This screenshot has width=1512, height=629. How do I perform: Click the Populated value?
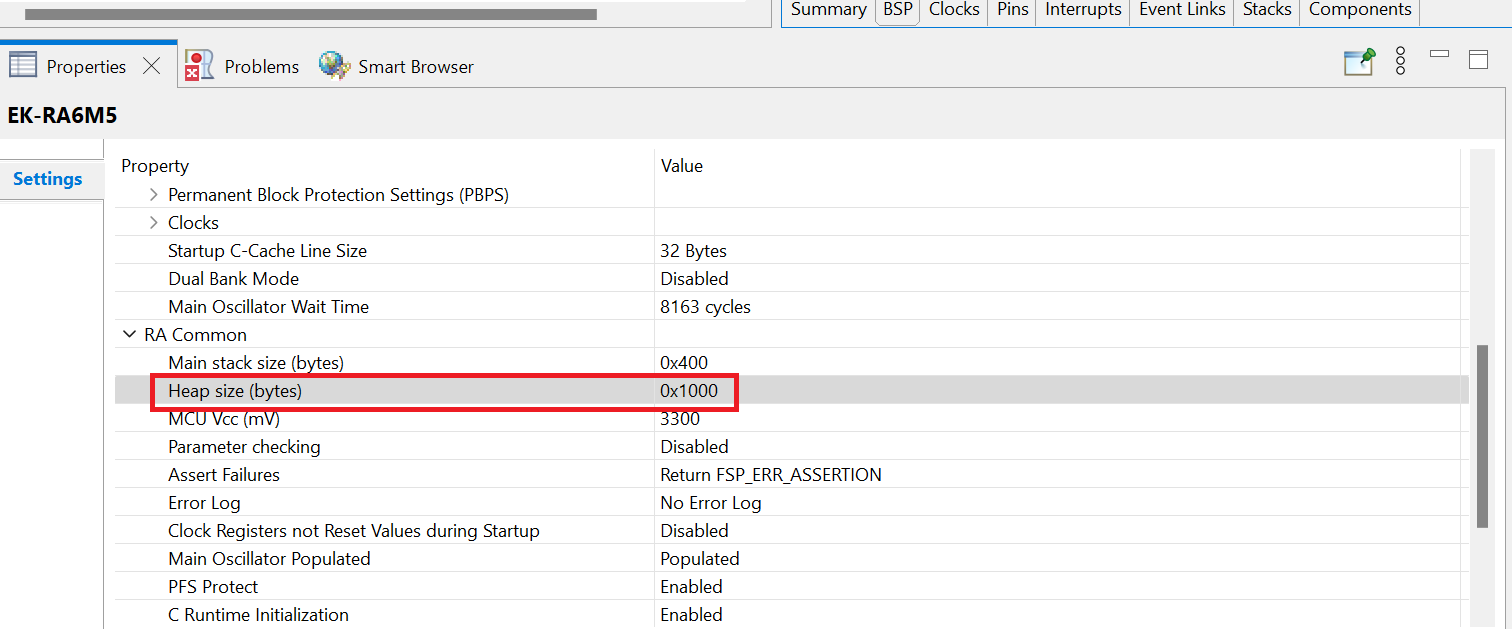point(700,559)
